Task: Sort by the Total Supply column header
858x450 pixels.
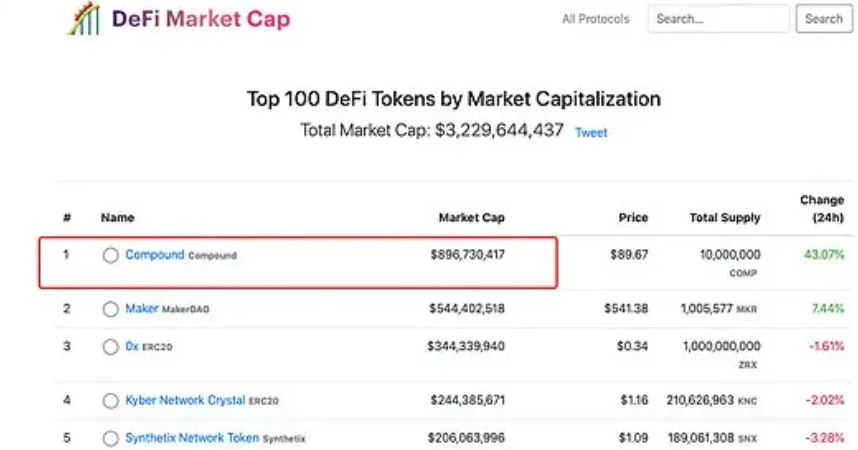Action: [725, 218]
